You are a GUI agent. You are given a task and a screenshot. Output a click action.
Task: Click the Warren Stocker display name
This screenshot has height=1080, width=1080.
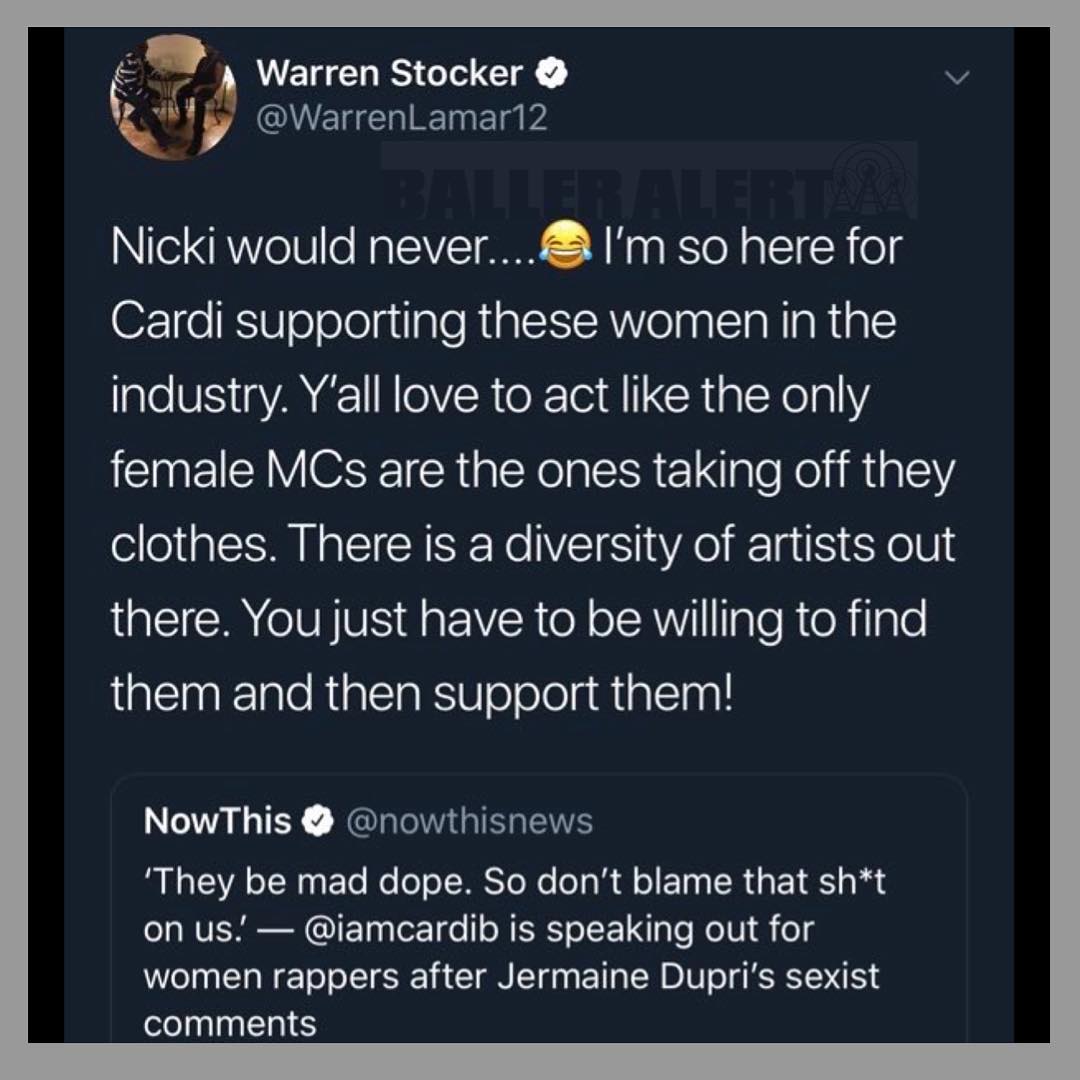coord(390,73)
